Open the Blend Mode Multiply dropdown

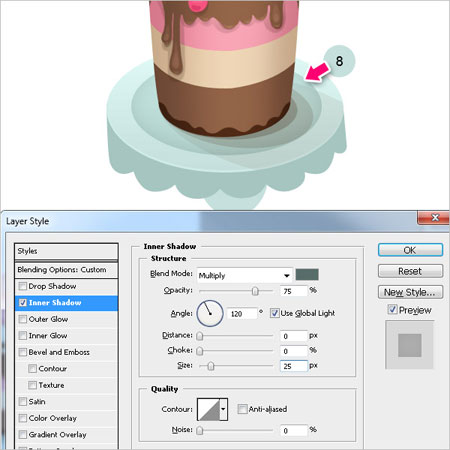click(x=245, y=276)
